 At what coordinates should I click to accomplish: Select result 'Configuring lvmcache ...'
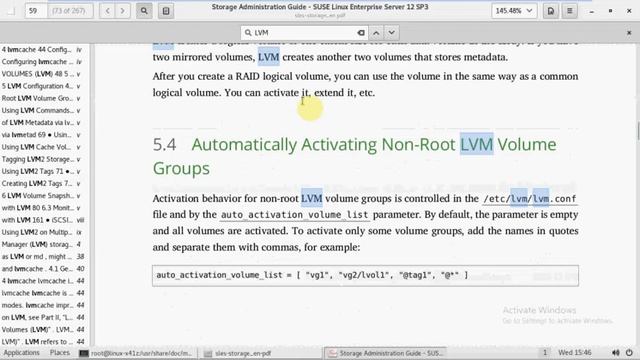click(x=42, y=62)
